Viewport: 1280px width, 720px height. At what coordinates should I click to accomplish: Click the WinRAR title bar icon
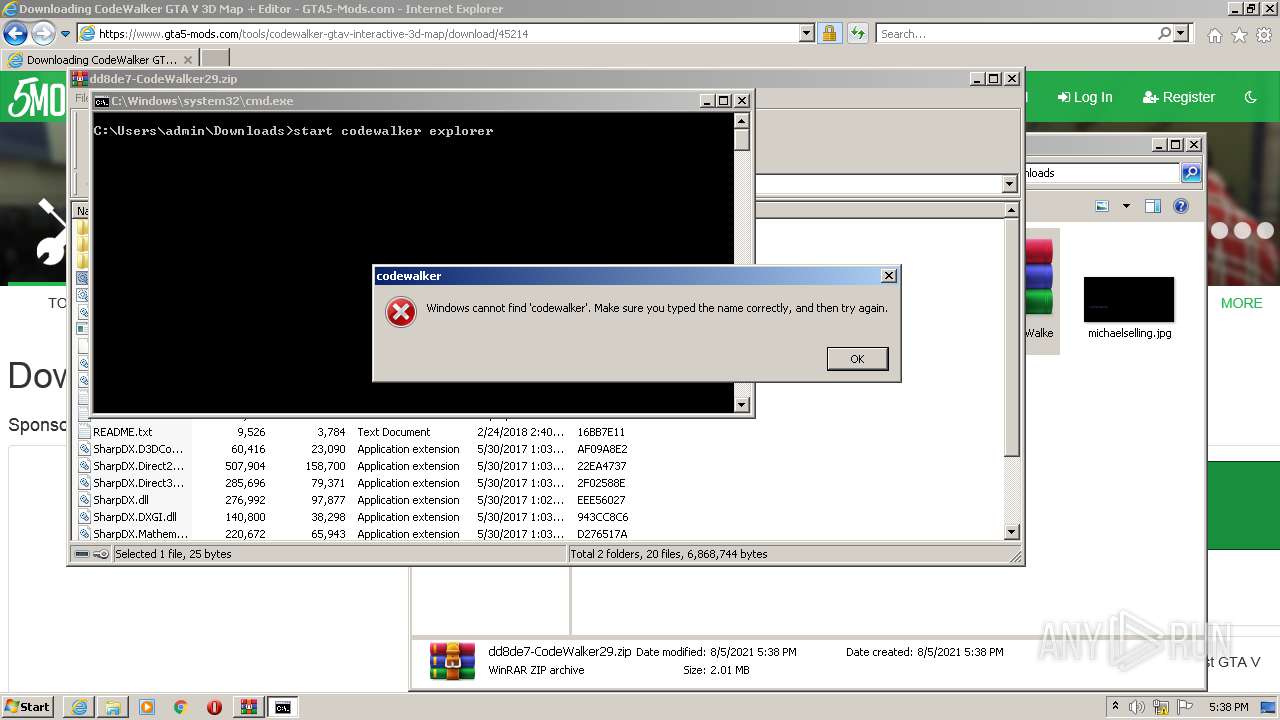80,79
